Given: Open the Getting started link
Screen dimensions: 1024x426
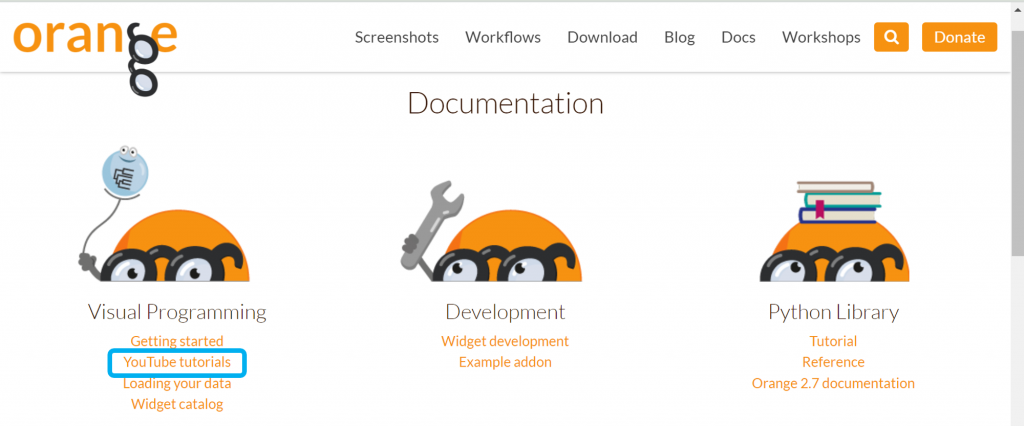Looking at the screenshot, I should coord(177,341).
